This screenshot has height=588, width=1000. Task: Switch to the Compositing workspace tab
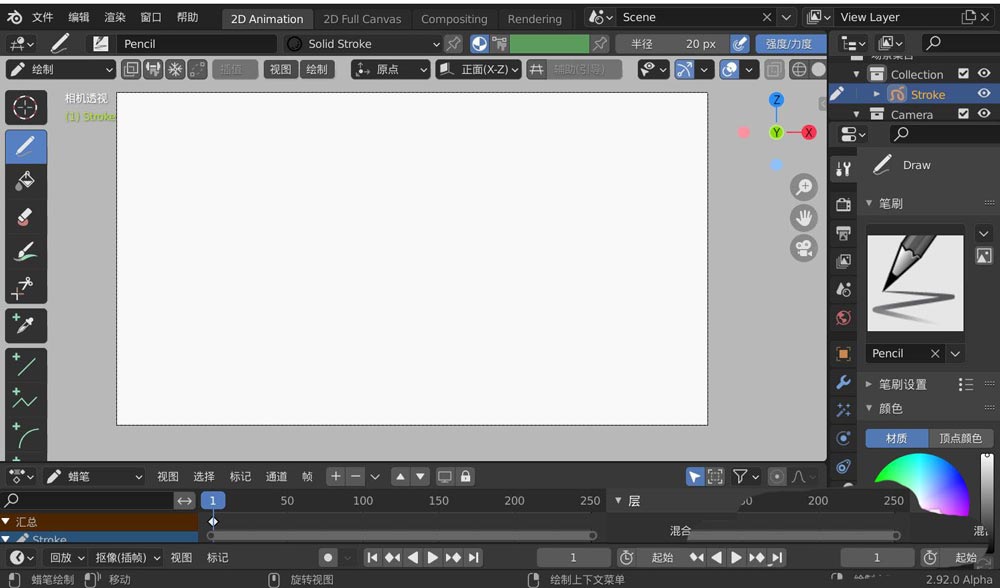pos(454,18)
